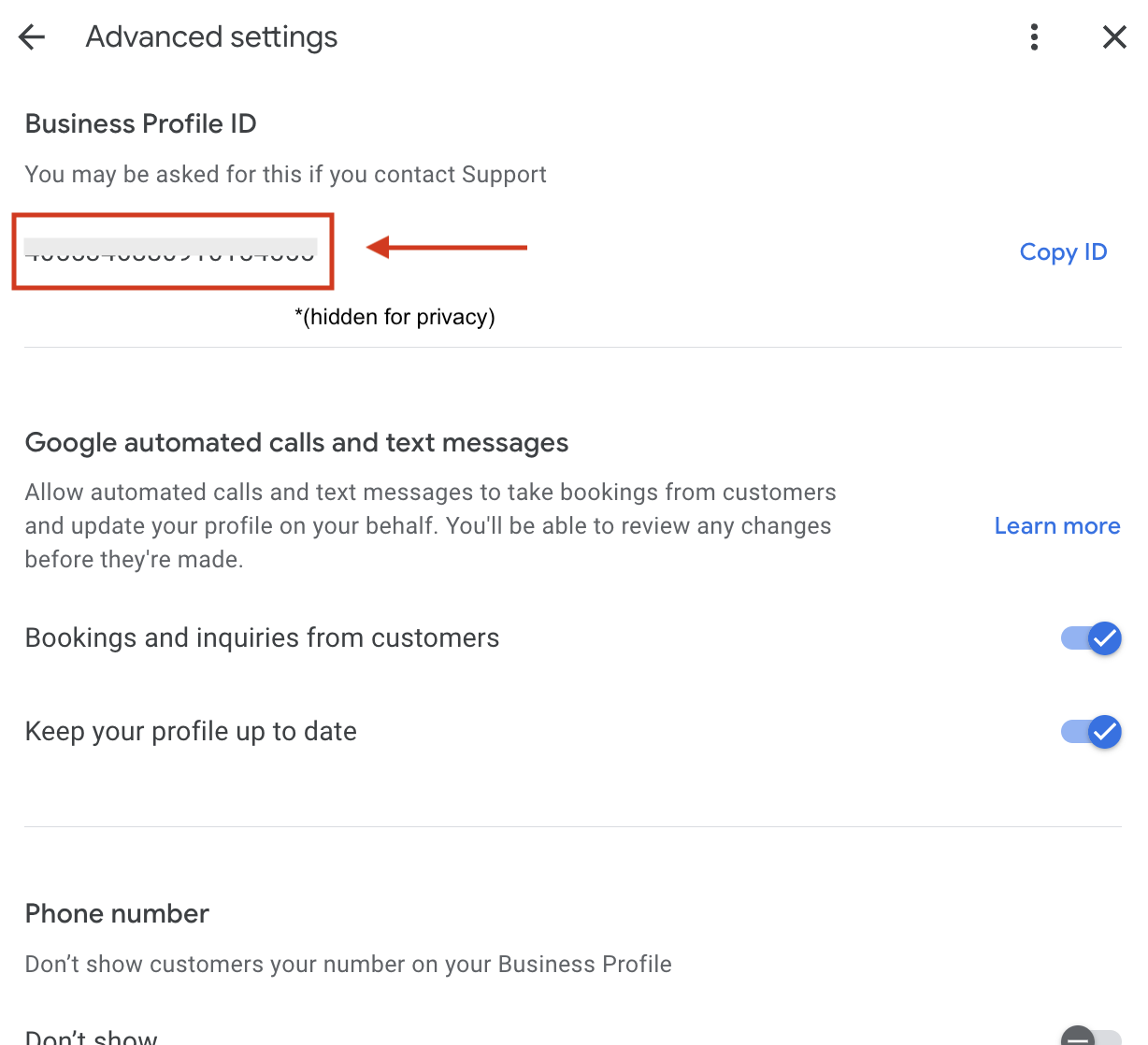Click 'You may be asked for this' text

(285, 175)
